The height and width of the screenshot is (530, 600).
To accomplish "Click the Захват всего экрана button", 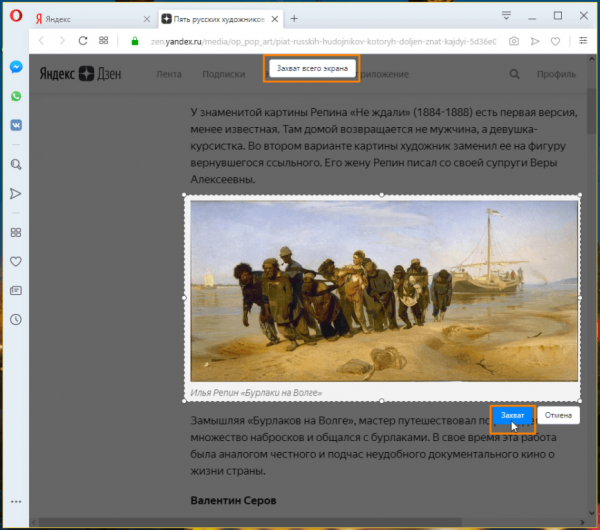I will (312, 68).
